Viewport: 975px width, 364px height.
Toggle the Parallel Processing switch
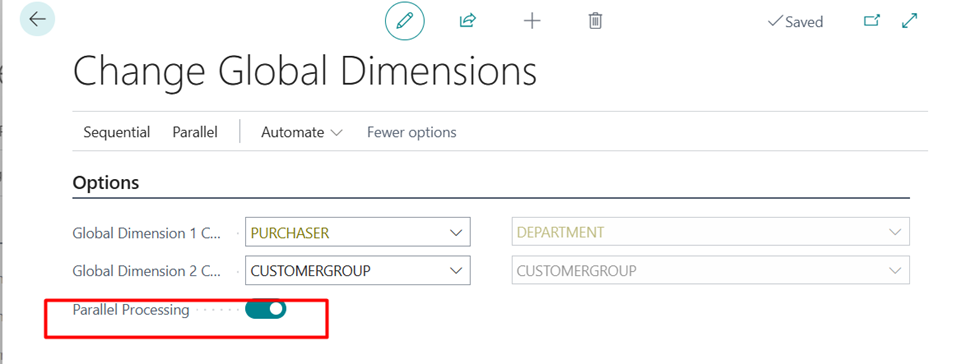point(266,309)
